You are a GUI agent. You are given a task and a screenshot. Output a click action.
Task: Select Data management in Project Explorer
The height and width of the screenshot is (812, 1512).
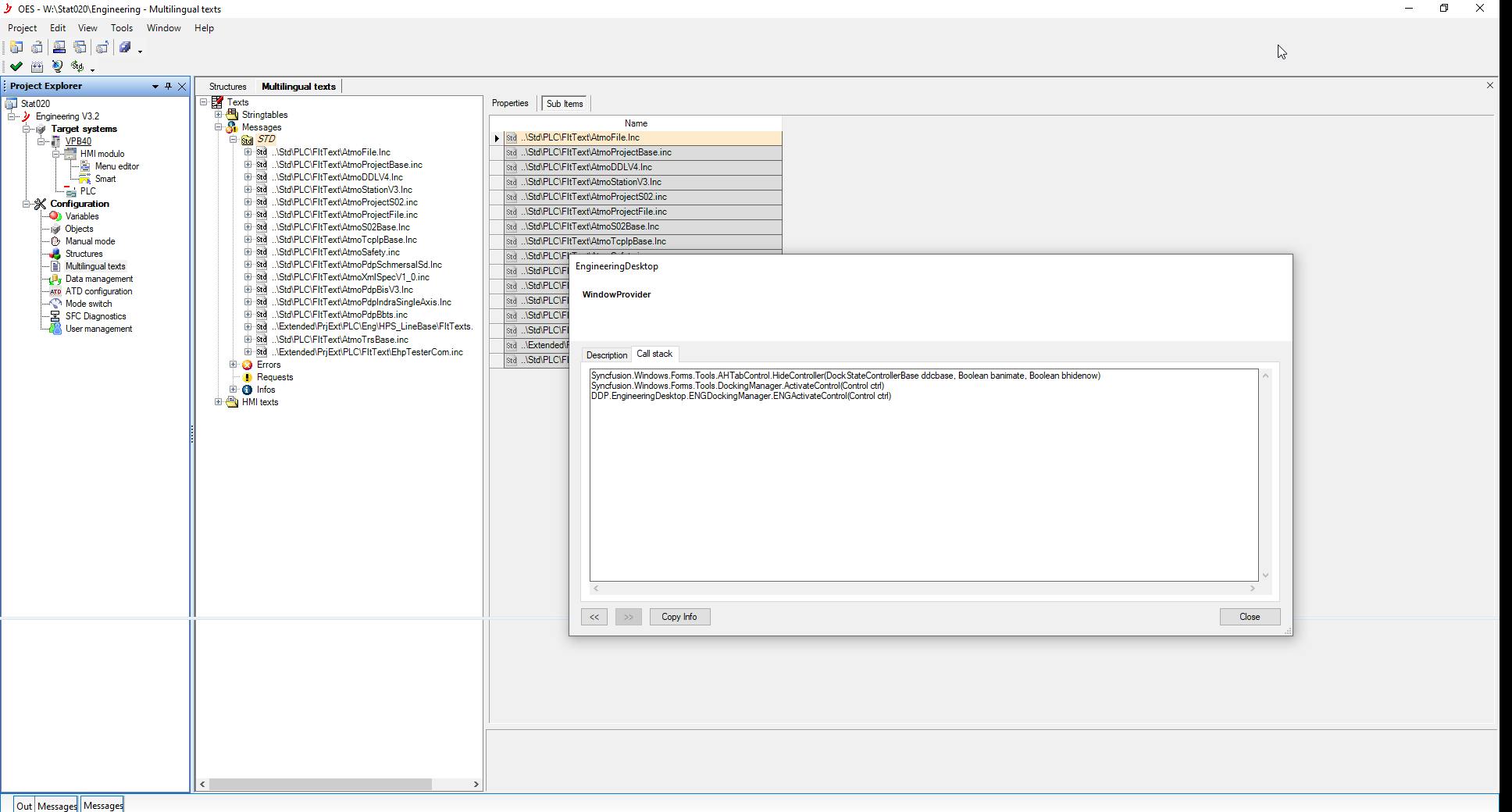pos(99,279)
